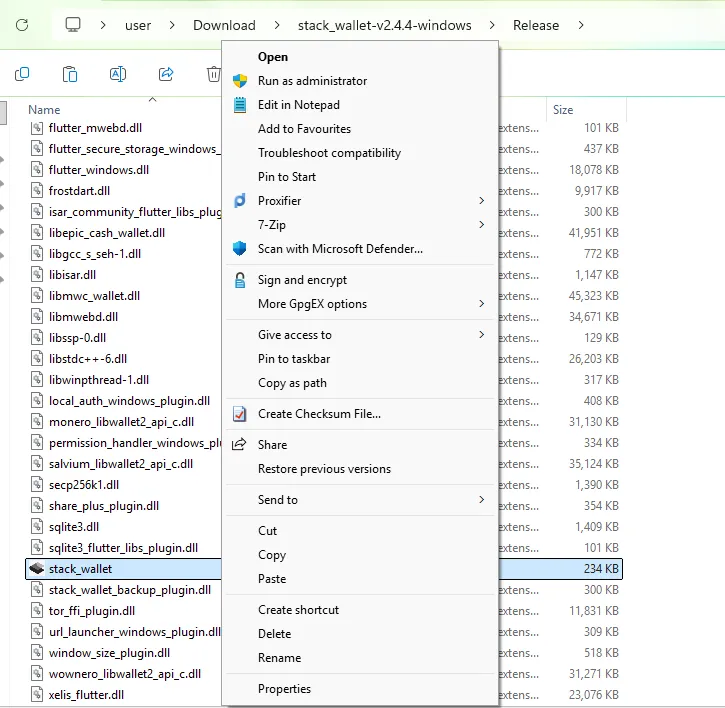Select the file monero_libwallet2_api_c.dll
The image size is (725, 708).
[x=121, y=422]
